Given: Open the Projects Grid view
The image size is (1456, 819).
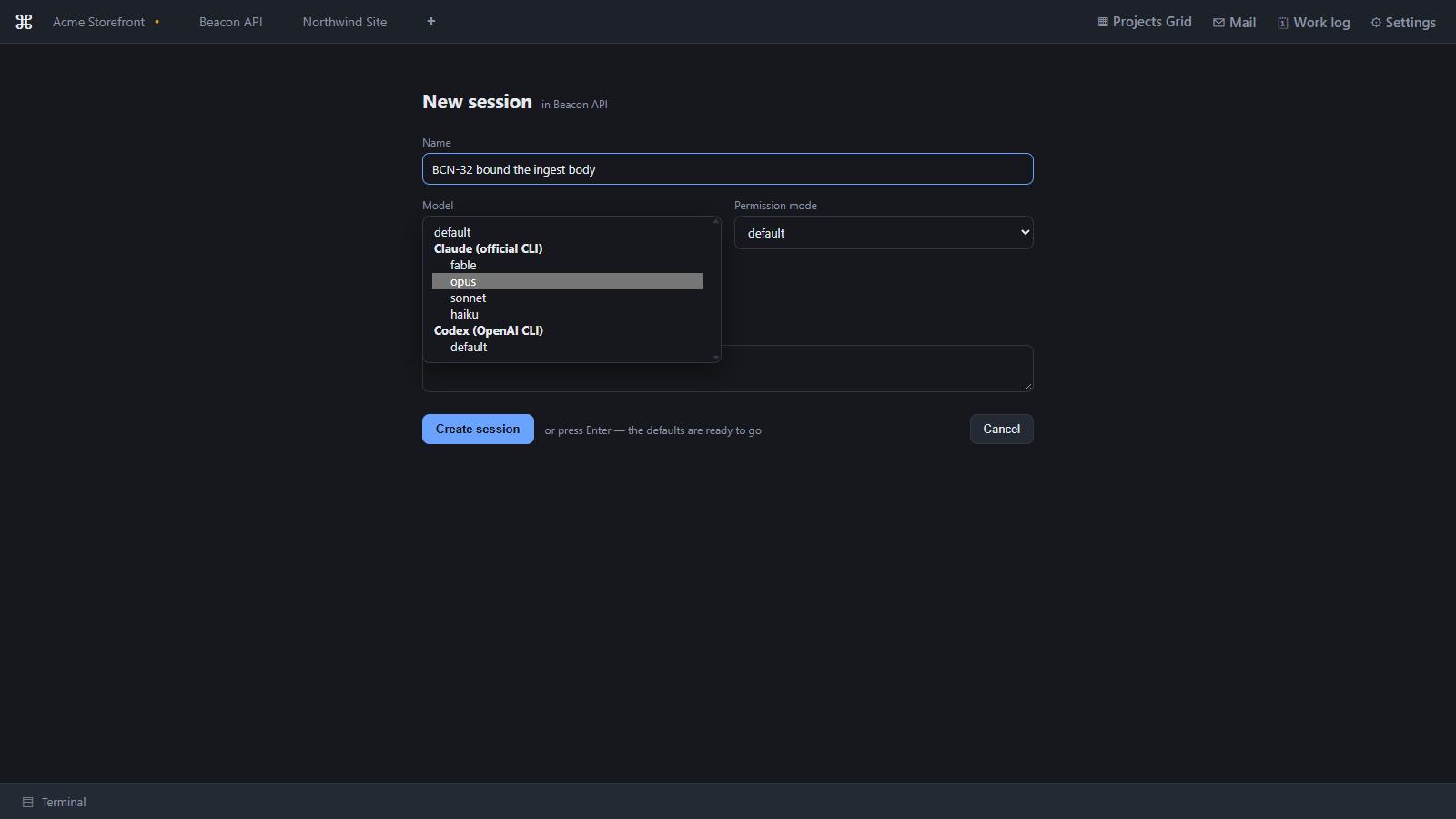Looking at the screenshot, I should point(1145,22).
